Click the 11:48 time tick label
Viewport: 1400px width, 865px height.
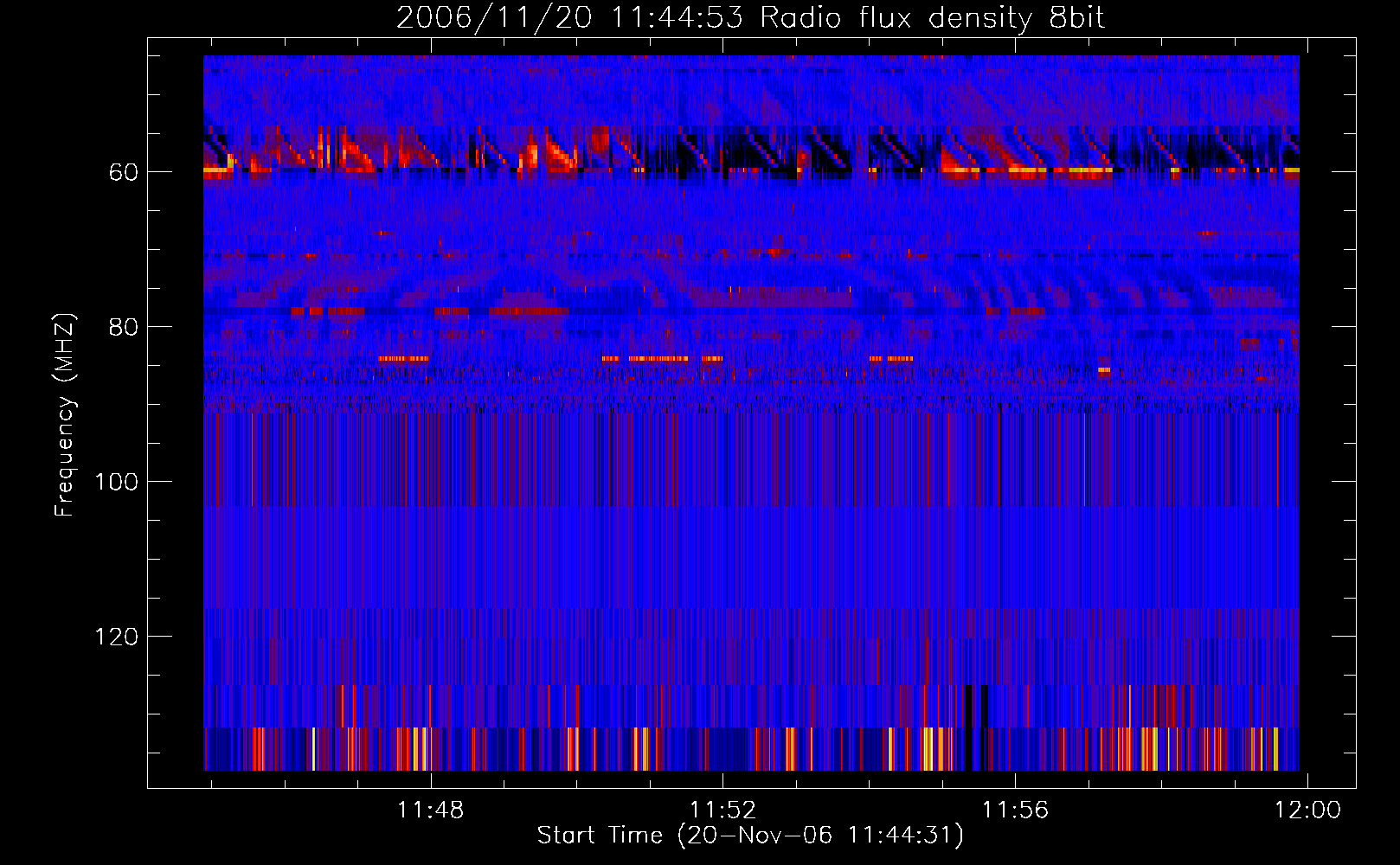(430, 811)
